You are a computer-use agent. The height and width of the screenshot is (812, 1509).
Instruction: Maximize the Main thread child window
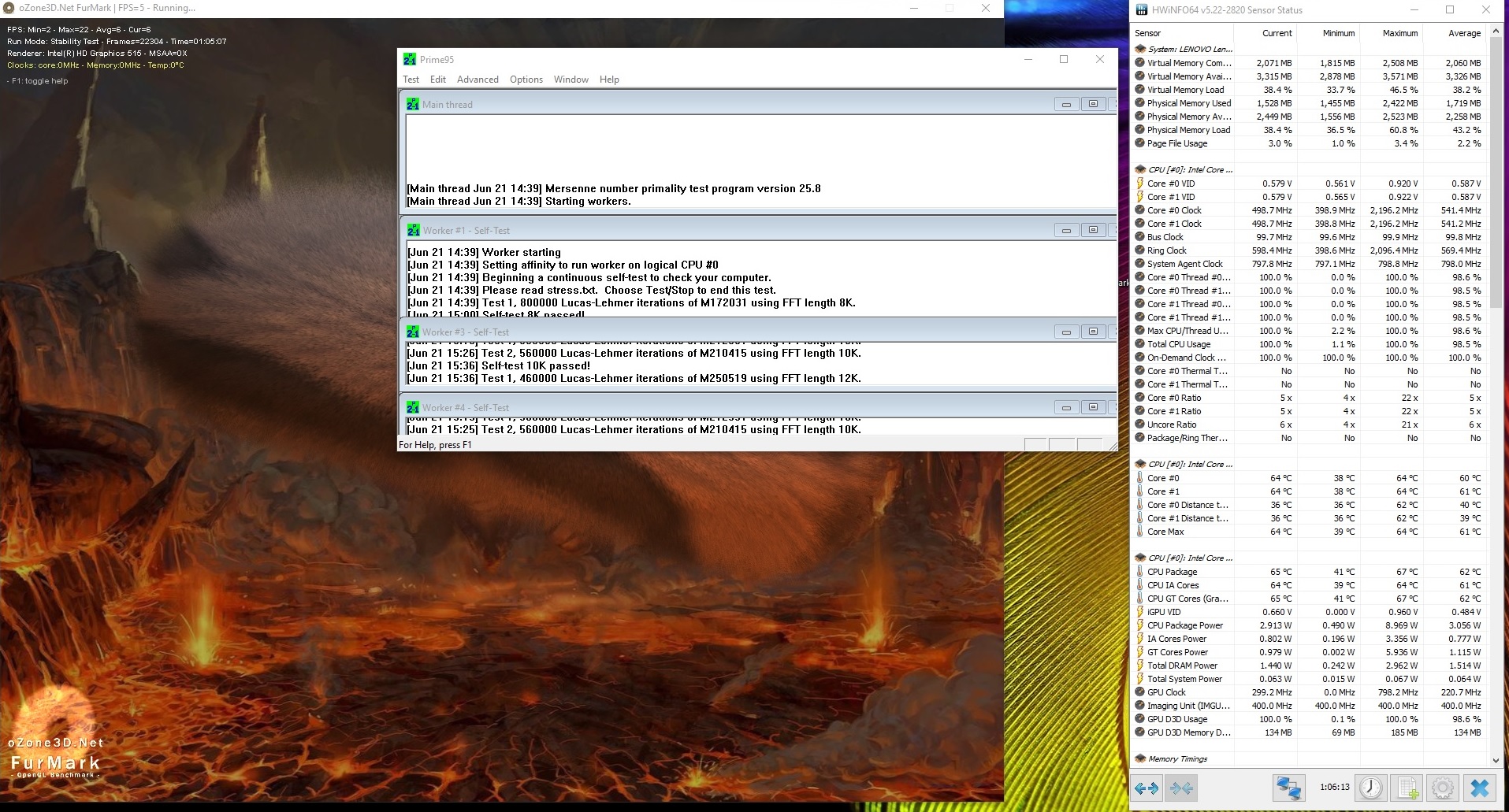[1093, 104]
